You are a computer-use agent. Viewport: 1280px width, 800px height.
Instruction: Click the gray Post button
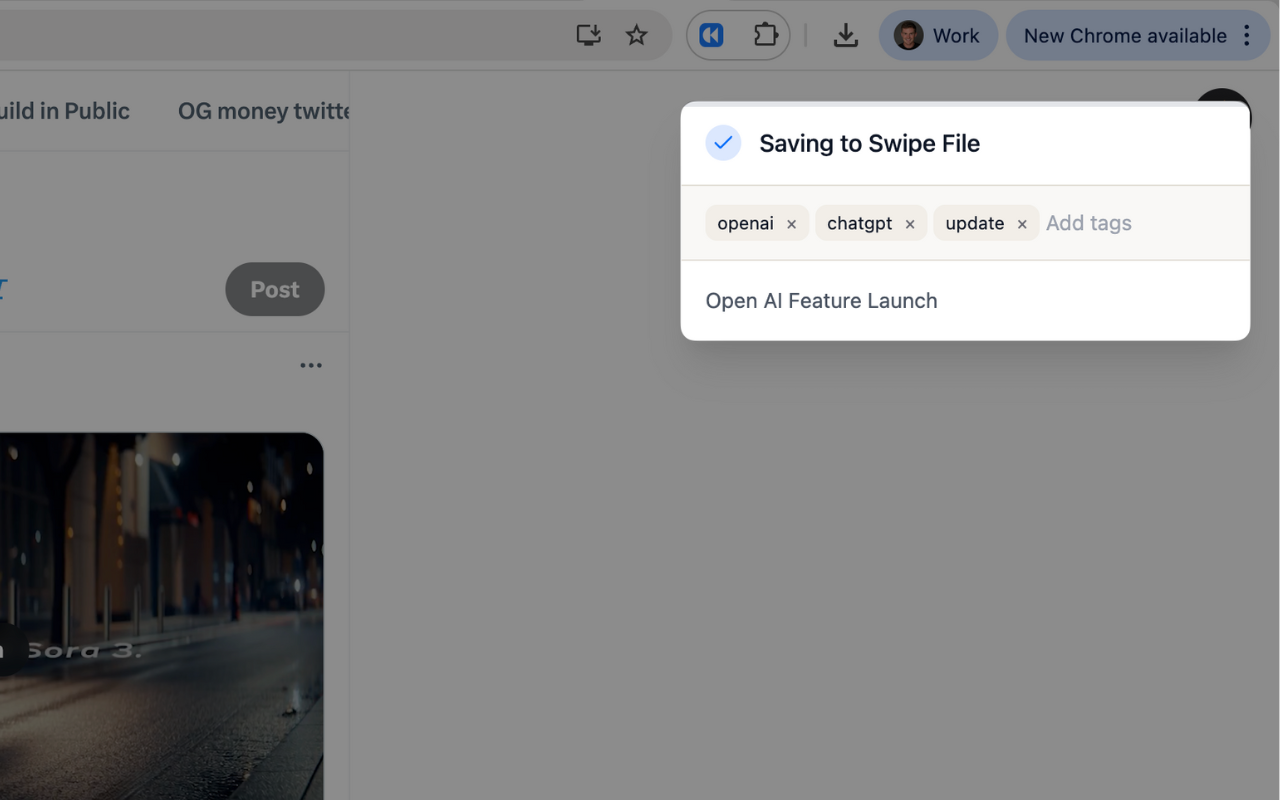[x=275, y=289]
